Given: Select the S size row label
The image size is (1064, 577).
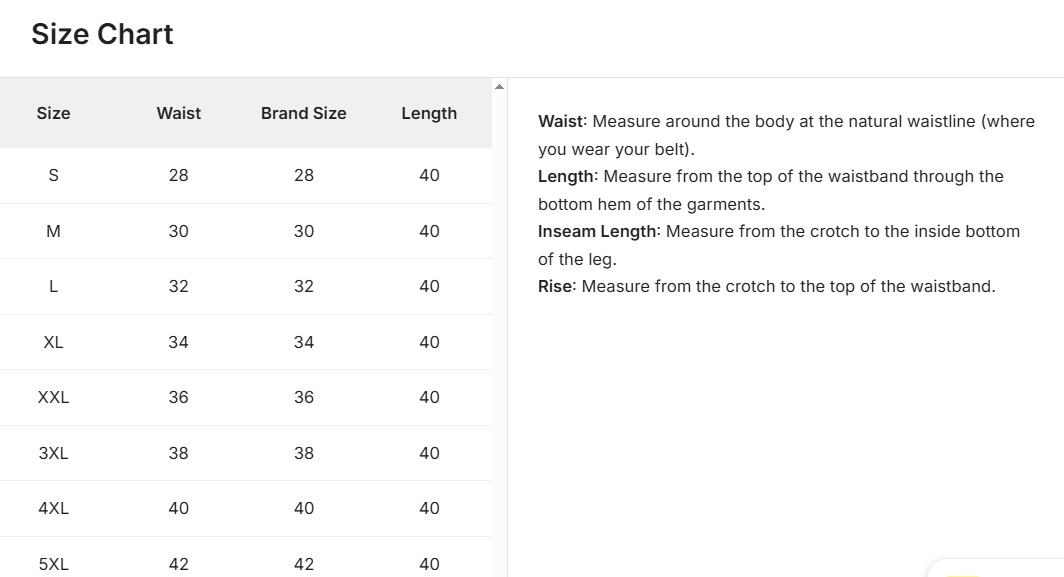Looking at the screenshot, I should 53,175.
